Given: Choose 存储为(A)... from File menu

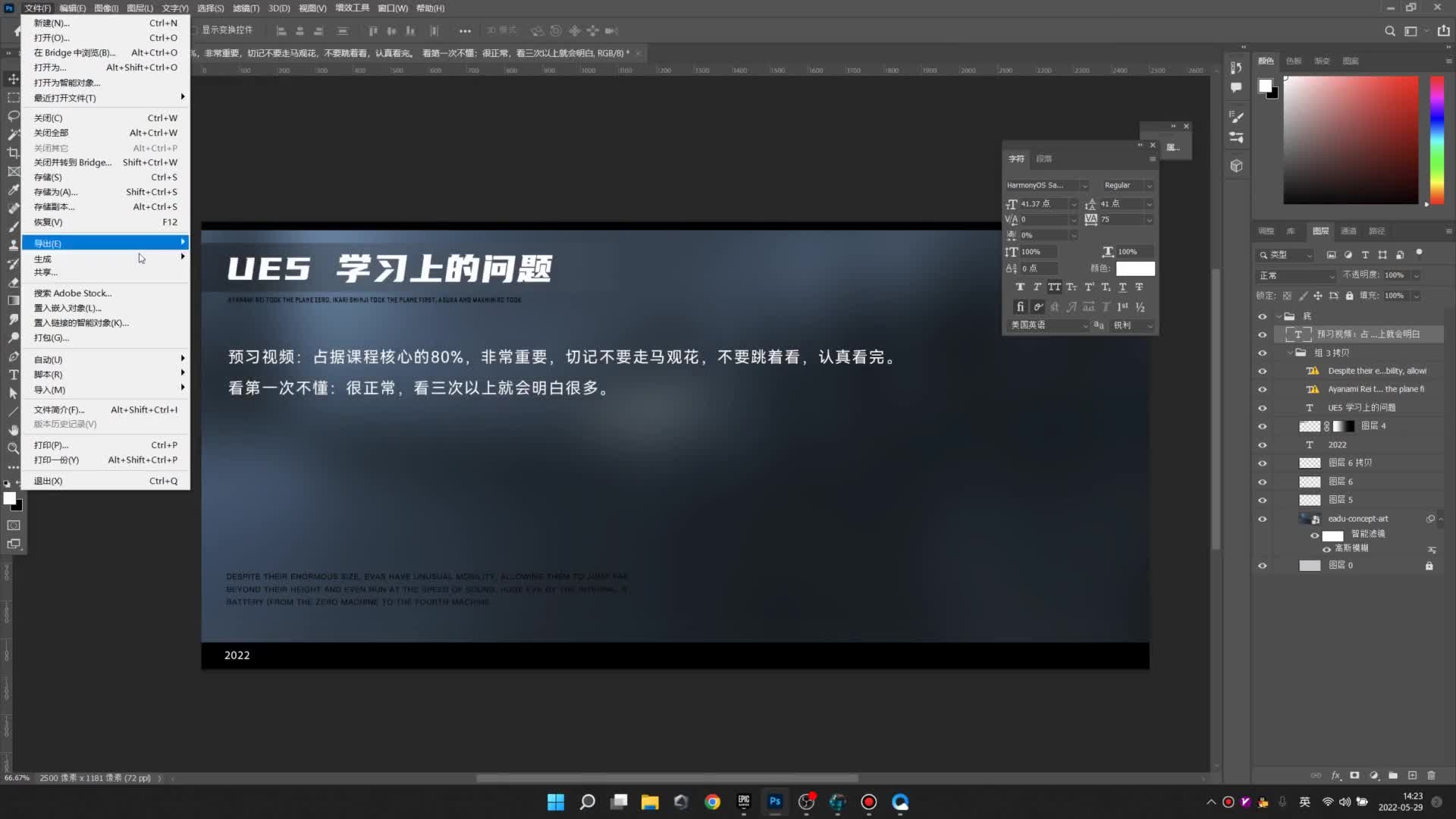Looking at the screenshot, I should click(x=105, y=192).
